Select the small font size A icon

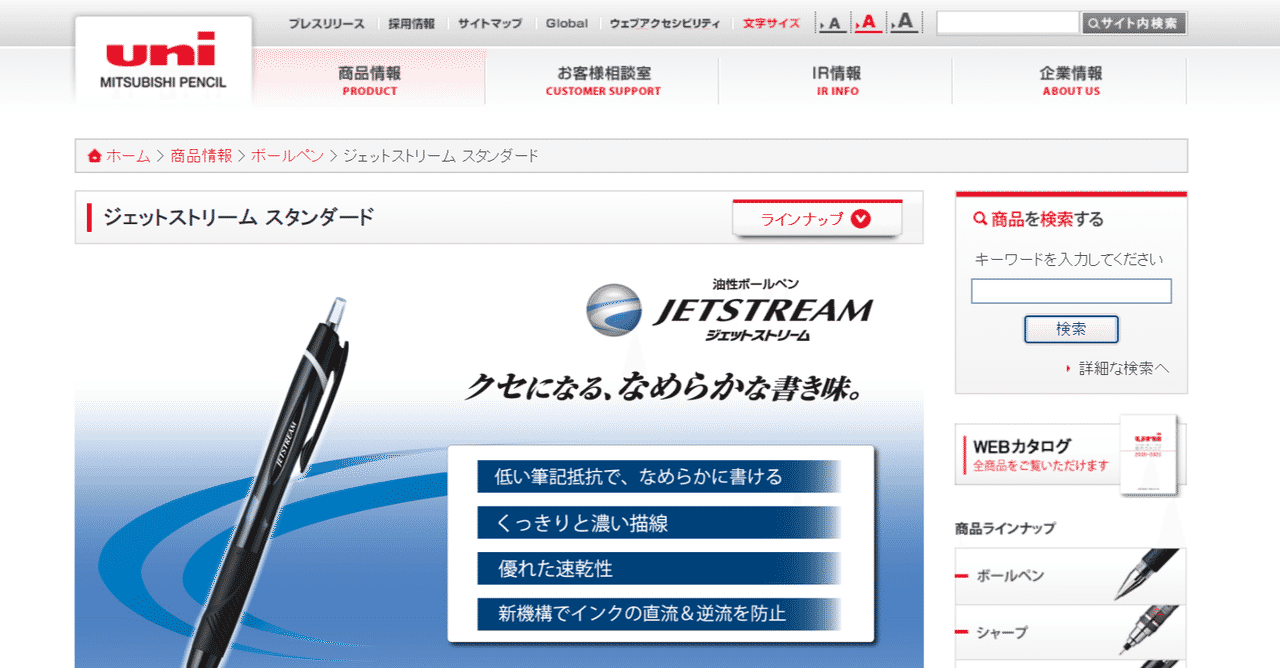coord(831,22)
